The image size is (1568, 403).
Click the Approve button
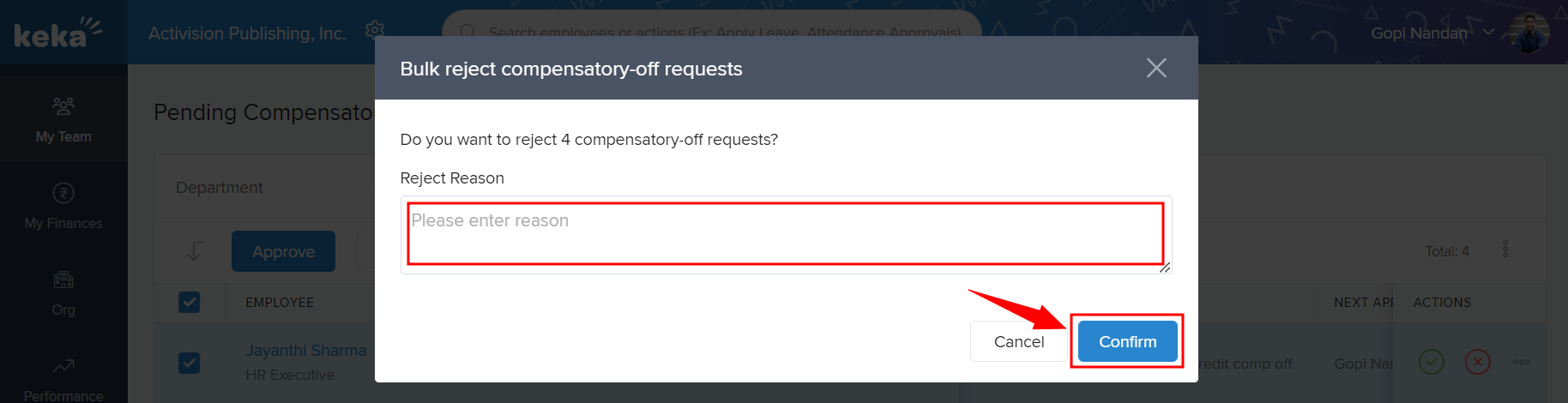point(283,251)
